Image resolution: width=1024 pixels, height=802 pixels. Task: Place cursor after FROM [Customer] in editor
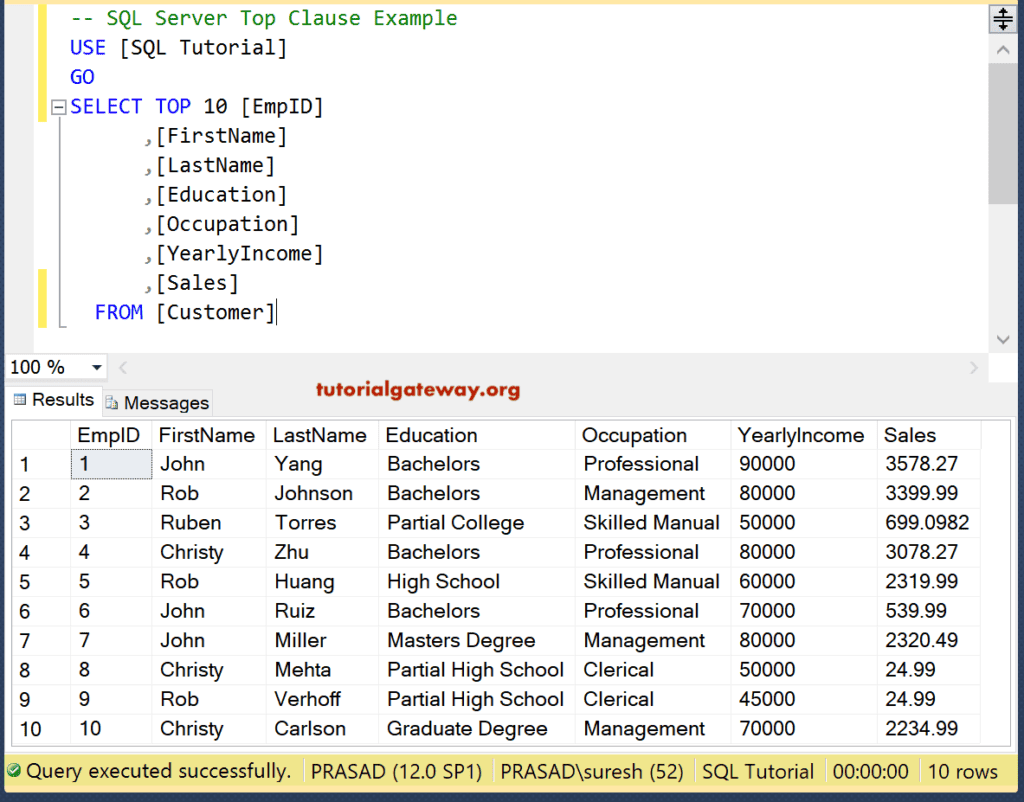(x=277, y=313)
